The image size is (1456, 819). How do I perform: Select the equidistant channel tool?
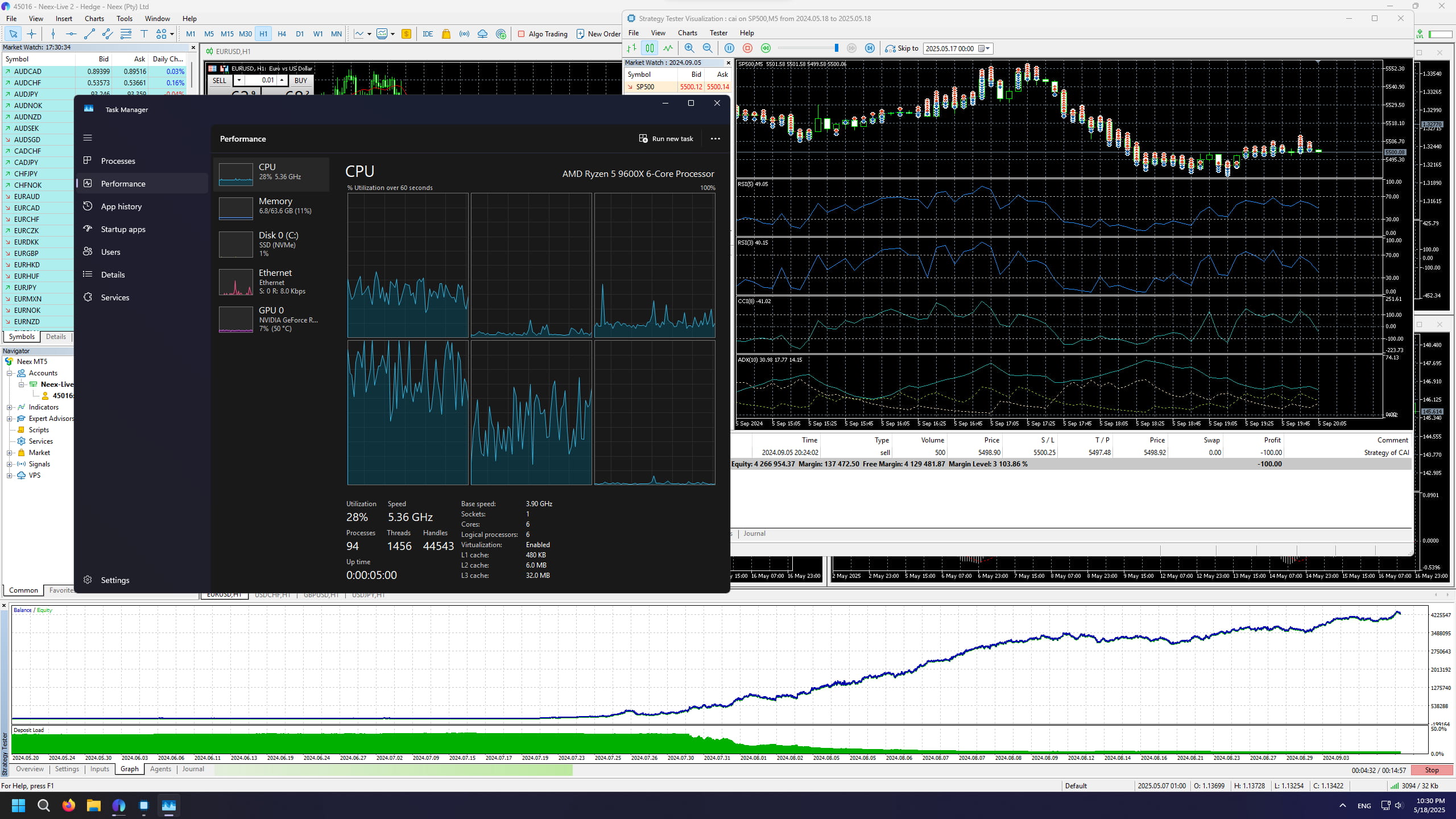pyautogui.click(x=107, y=34)
